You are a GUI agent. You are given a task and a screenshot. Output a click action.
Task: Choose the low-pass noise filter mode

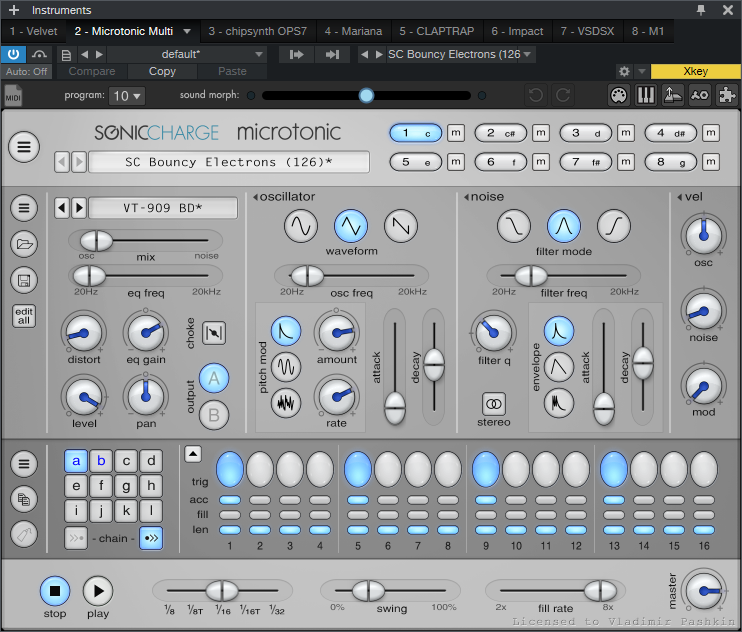coord(514,226)
